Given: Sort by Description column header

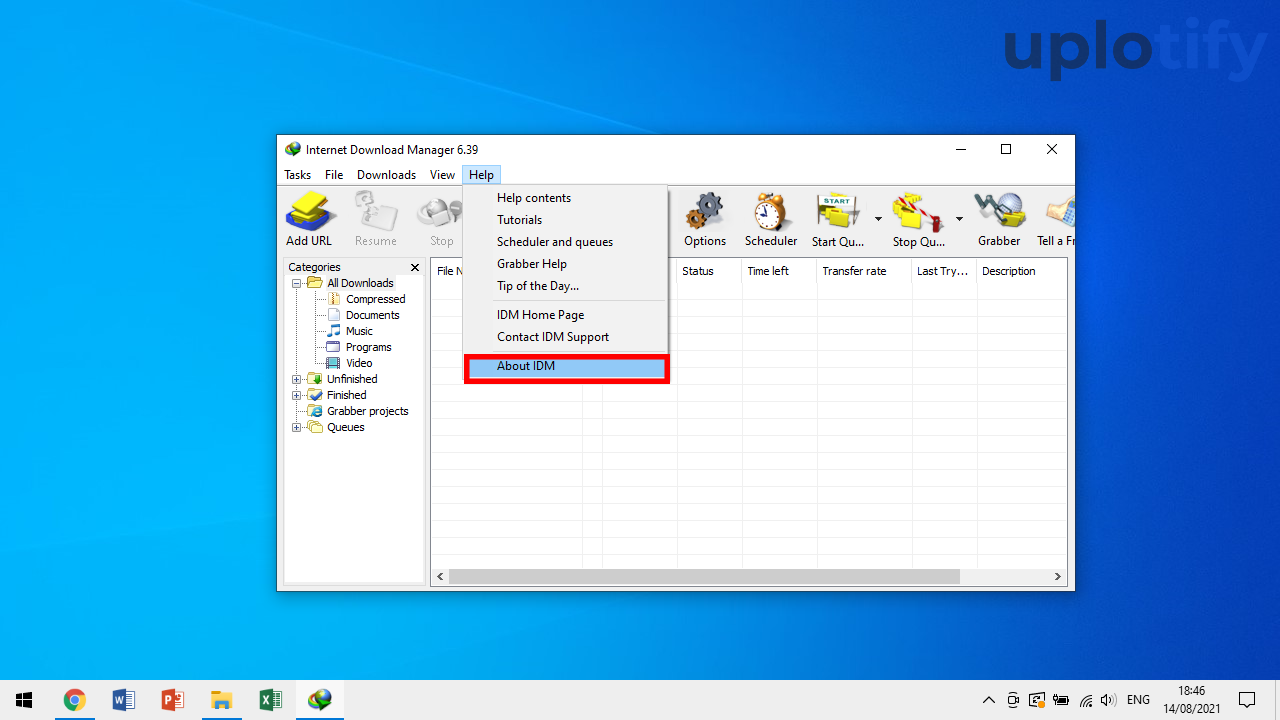Looking at the screenshot, I should click(1021, 271).
